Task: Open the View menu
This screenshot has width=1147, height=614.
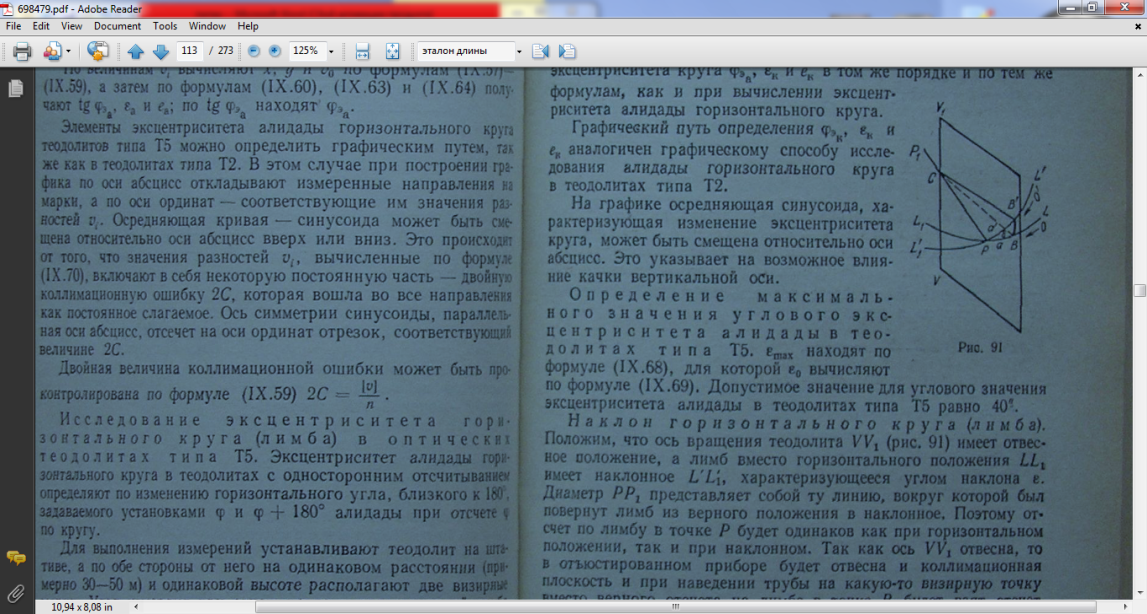Action: [72, 26]
